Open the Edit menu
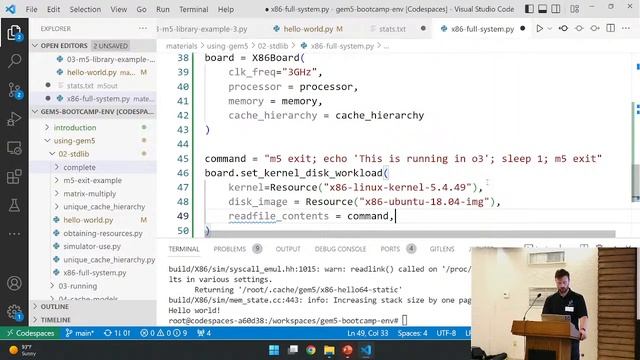 (x=53, y=9)
